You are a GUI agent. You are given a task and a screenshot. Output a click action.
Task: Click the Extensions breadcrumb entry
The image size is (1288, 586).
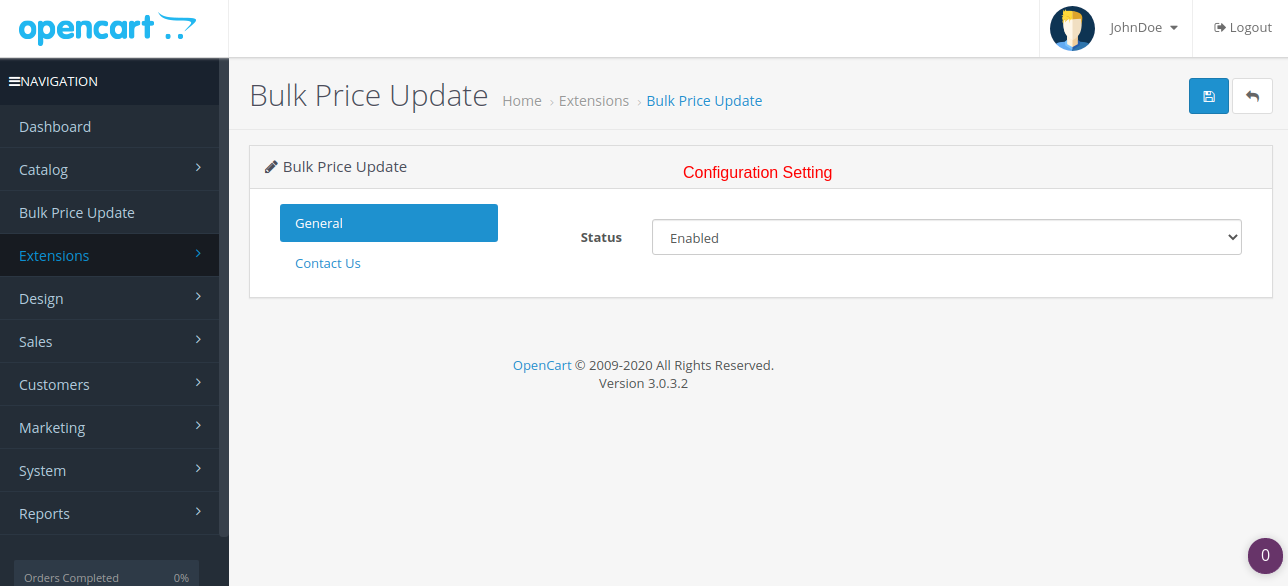(x=593, y=100)
